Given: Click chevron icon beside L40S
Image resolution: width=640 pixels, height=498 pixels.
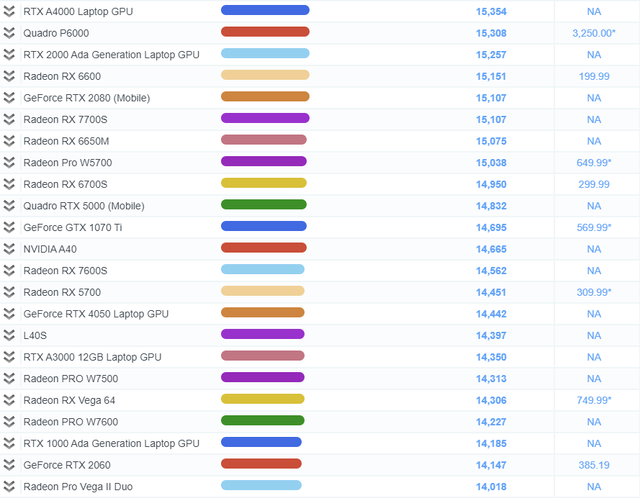Looking at the screenshot, I should pos(9,335).
